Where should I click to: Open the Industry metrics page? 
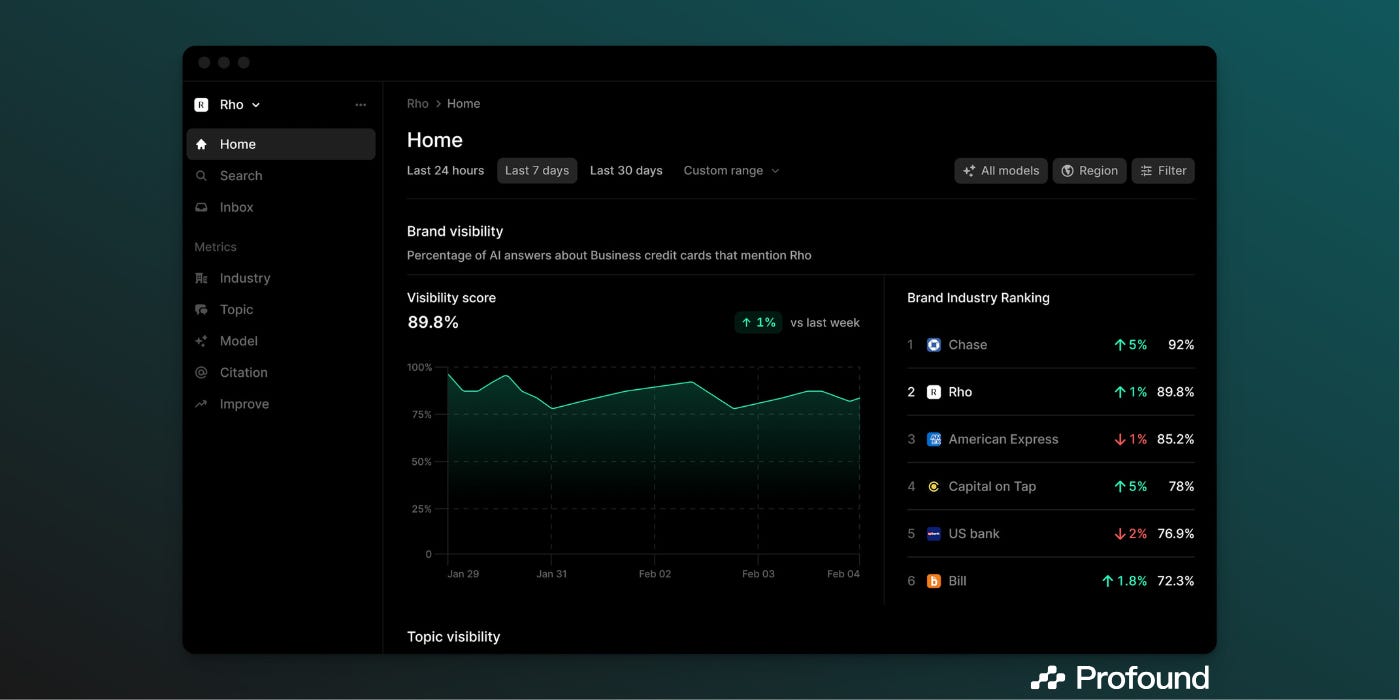tap(281, 278)
